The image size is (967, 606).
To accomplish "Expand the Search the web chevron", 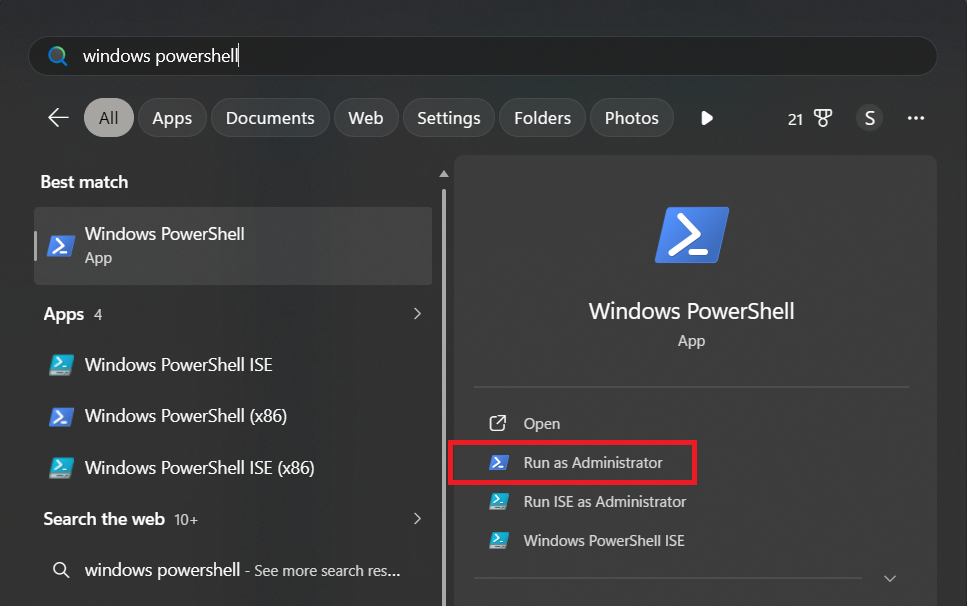I will [418, 519].
